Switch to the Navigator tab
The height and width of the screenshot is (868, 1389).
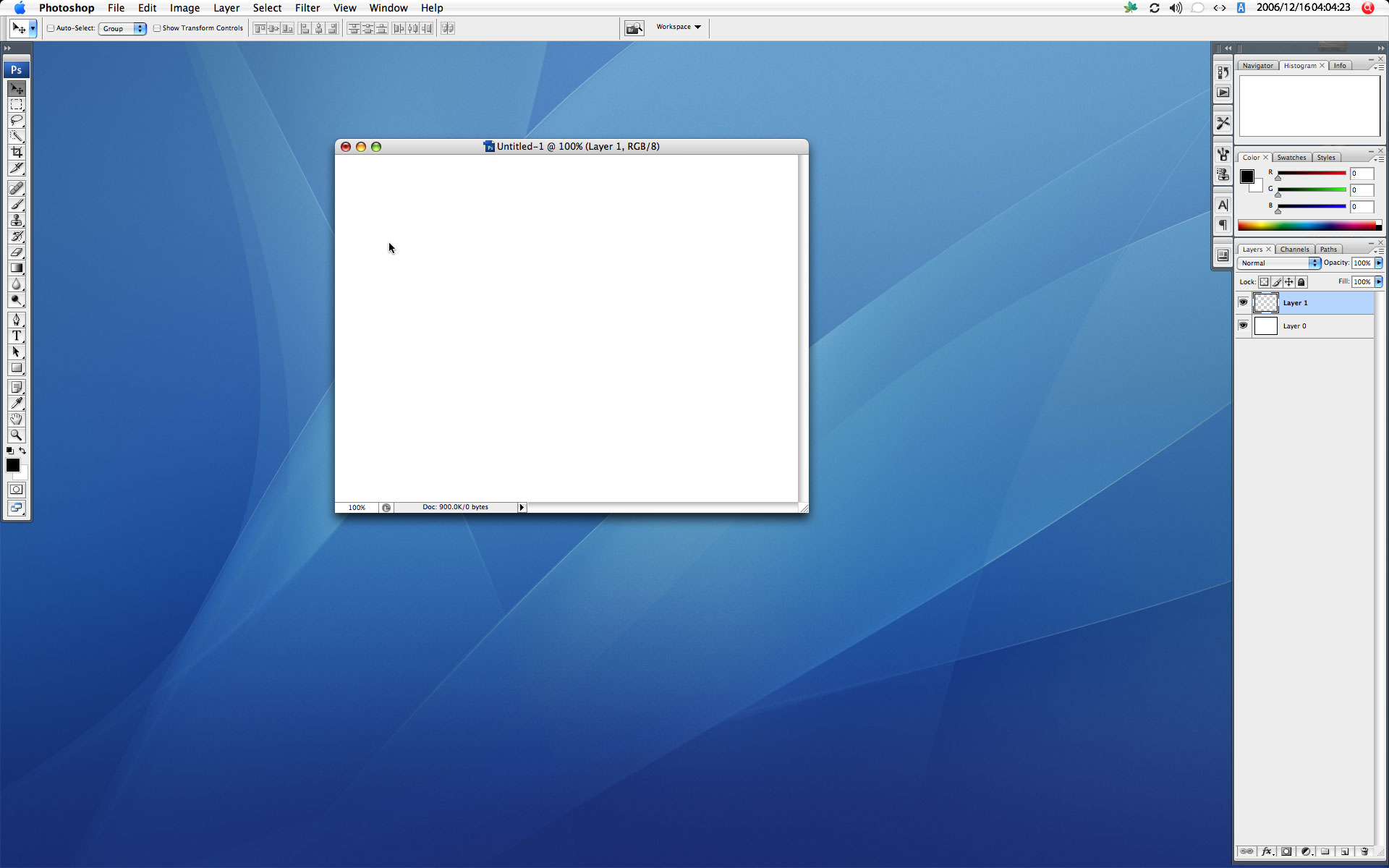(1258, 66)
